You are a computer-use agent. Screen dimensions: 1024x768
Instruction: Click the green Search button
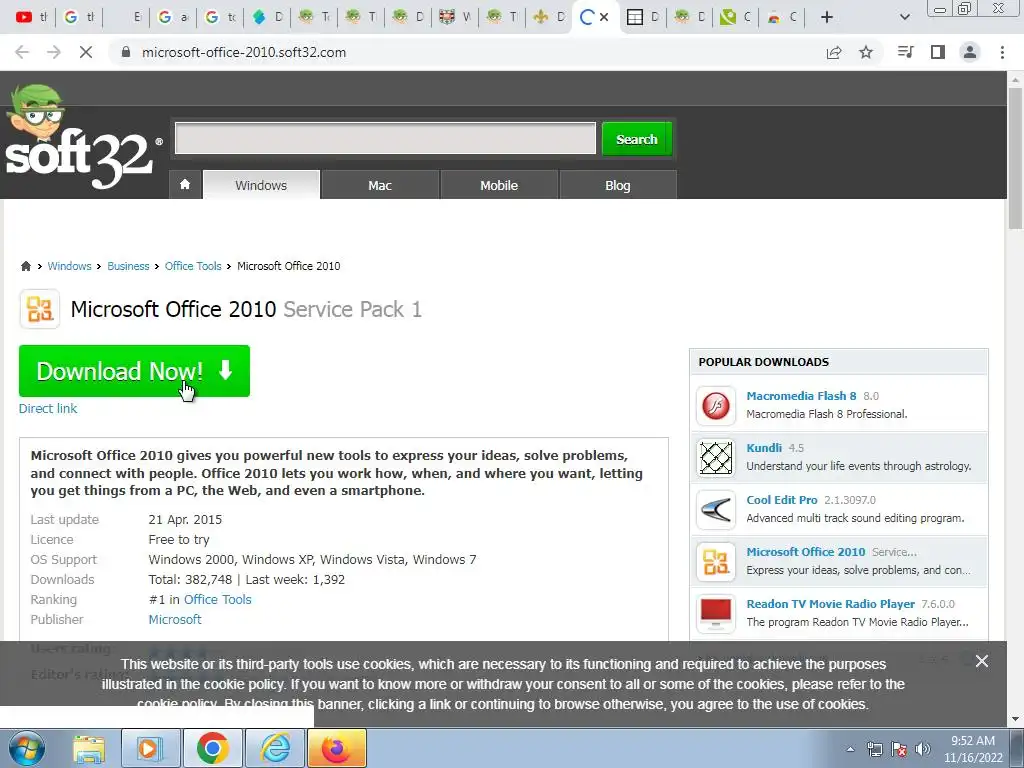click(637, 139)
